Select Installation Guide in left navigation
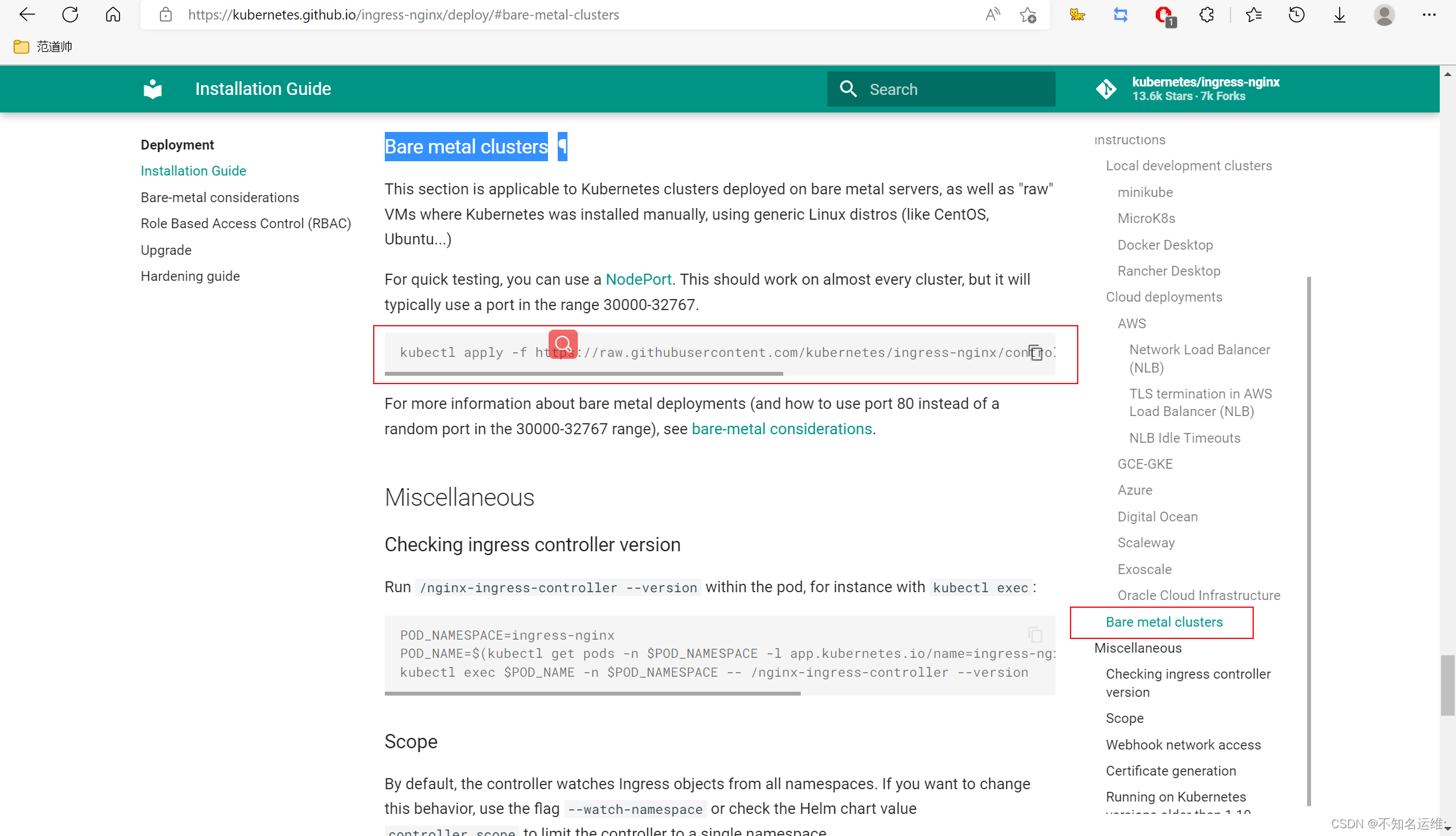The height and width of the screenshot is (836, 1456). [193, 171]
